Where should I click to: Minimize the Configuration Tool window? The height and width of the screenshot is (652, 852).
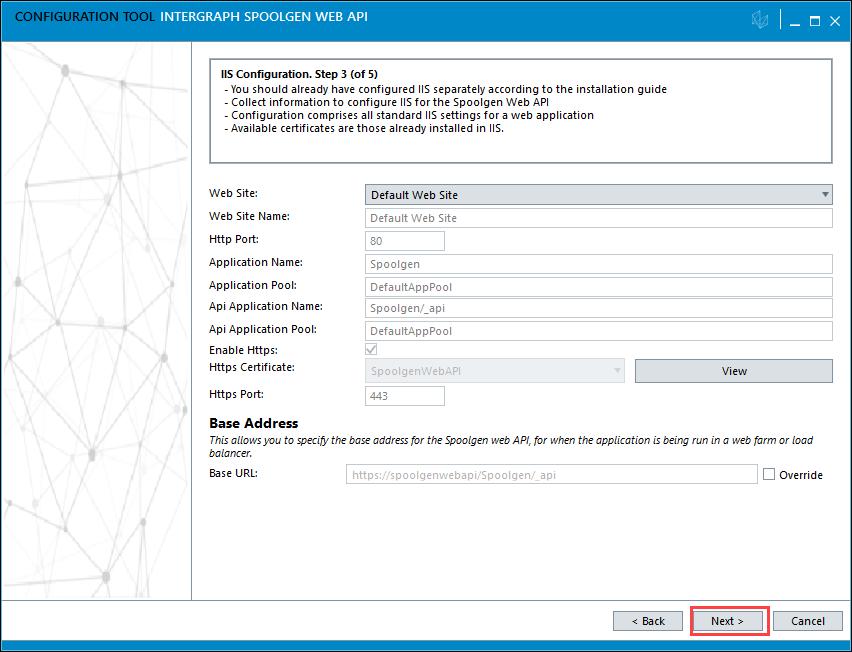click(792, 21)
